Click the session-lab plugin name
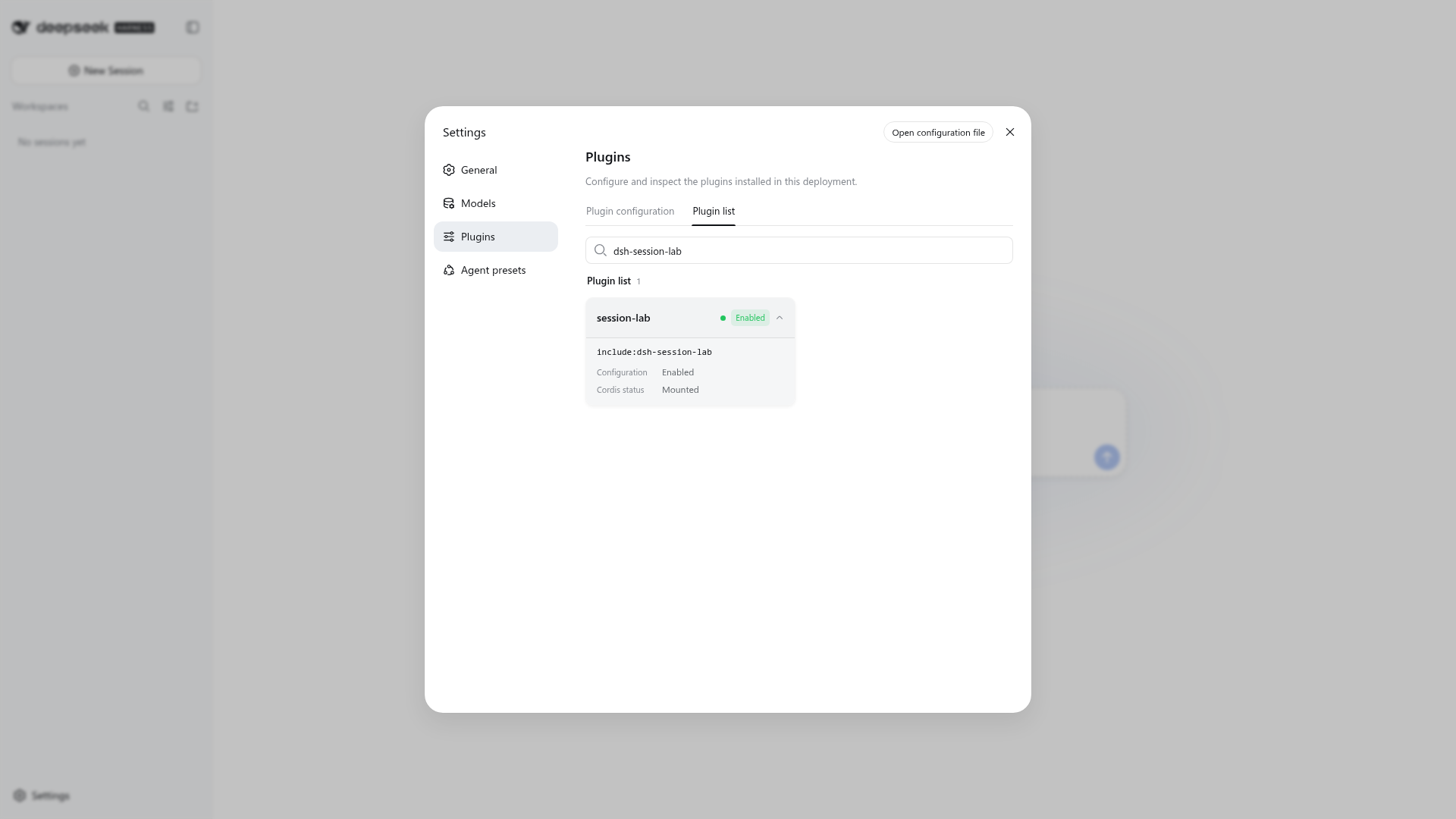The width and height of the screenshot is (1456, 819). (x=623, y=318)
